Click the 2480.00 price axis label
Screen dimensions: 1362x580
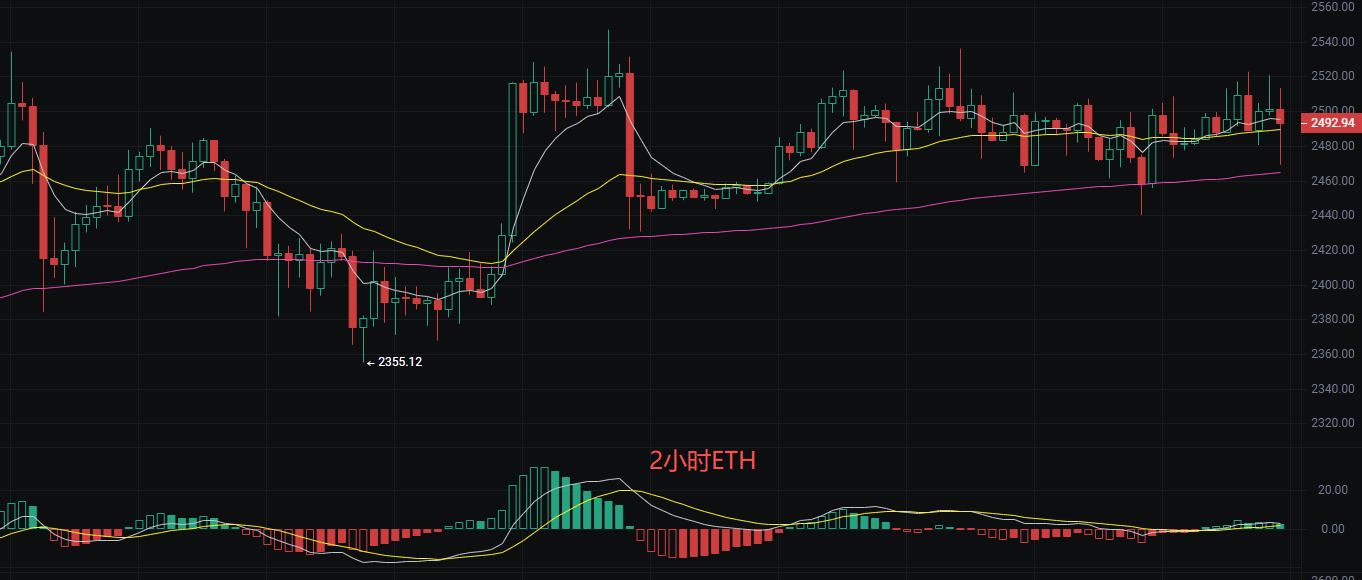1333,146
